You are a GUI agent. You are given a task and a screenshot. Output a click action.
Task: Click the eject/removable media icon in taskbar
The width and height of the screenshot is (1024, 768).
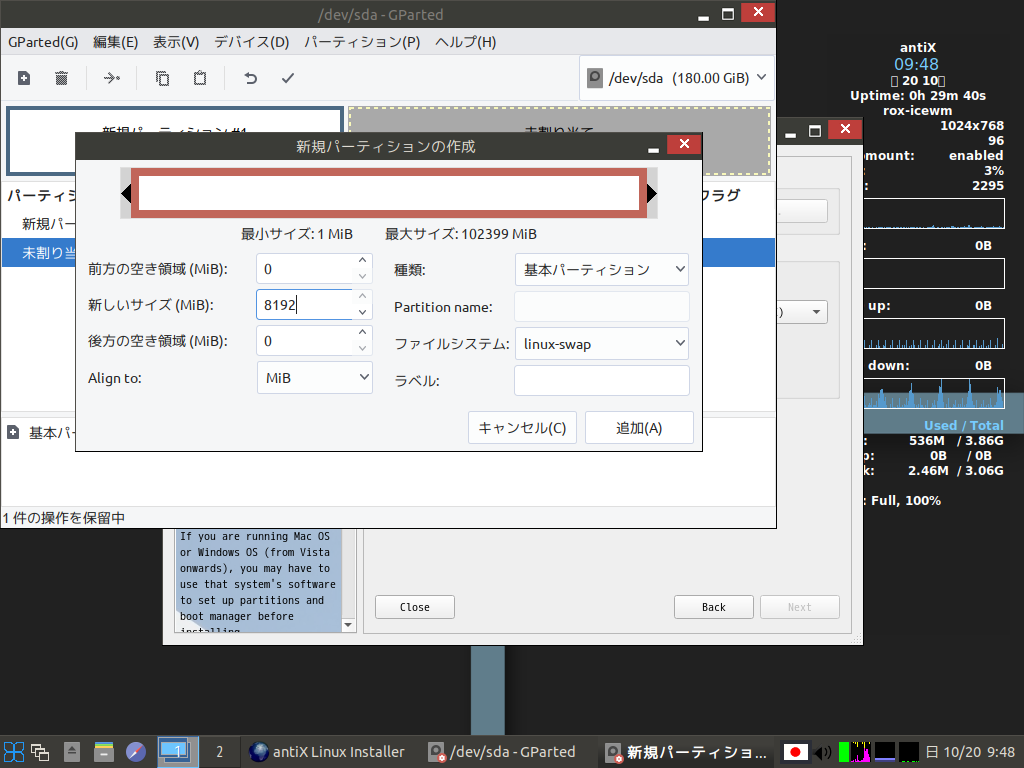[72, 752]
